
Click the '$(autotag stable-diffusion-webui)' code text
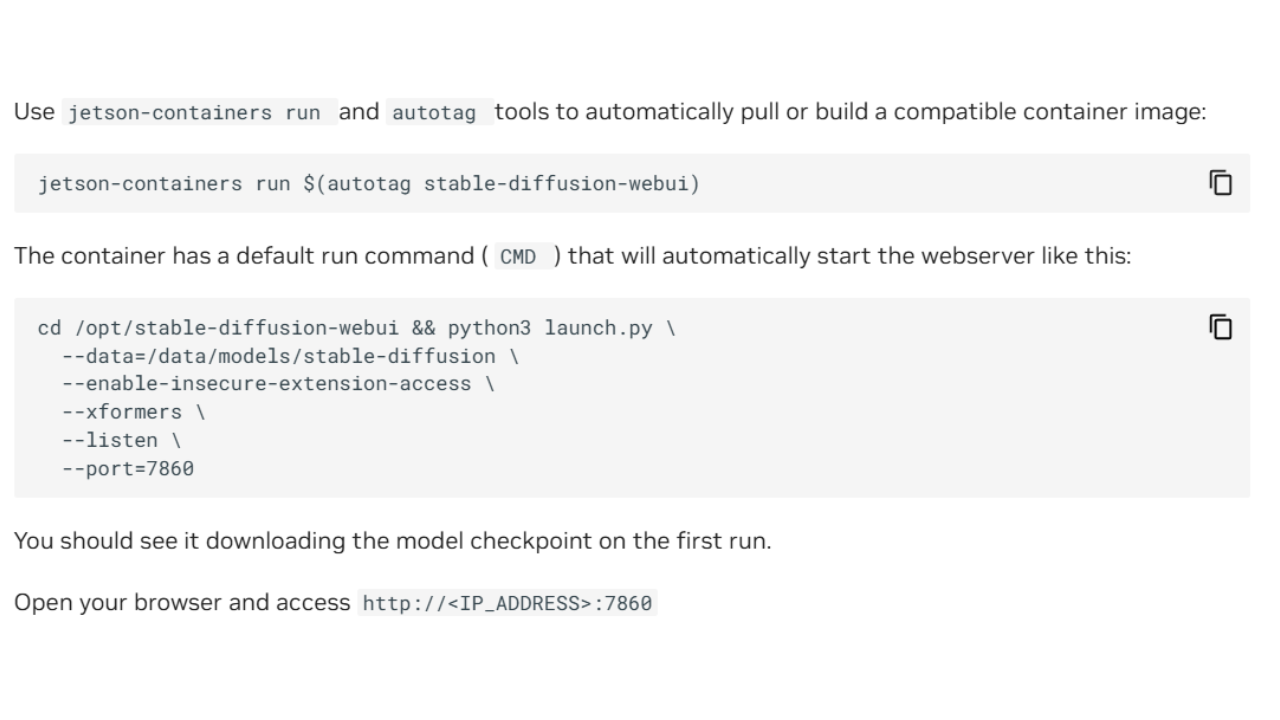[501, 184]
